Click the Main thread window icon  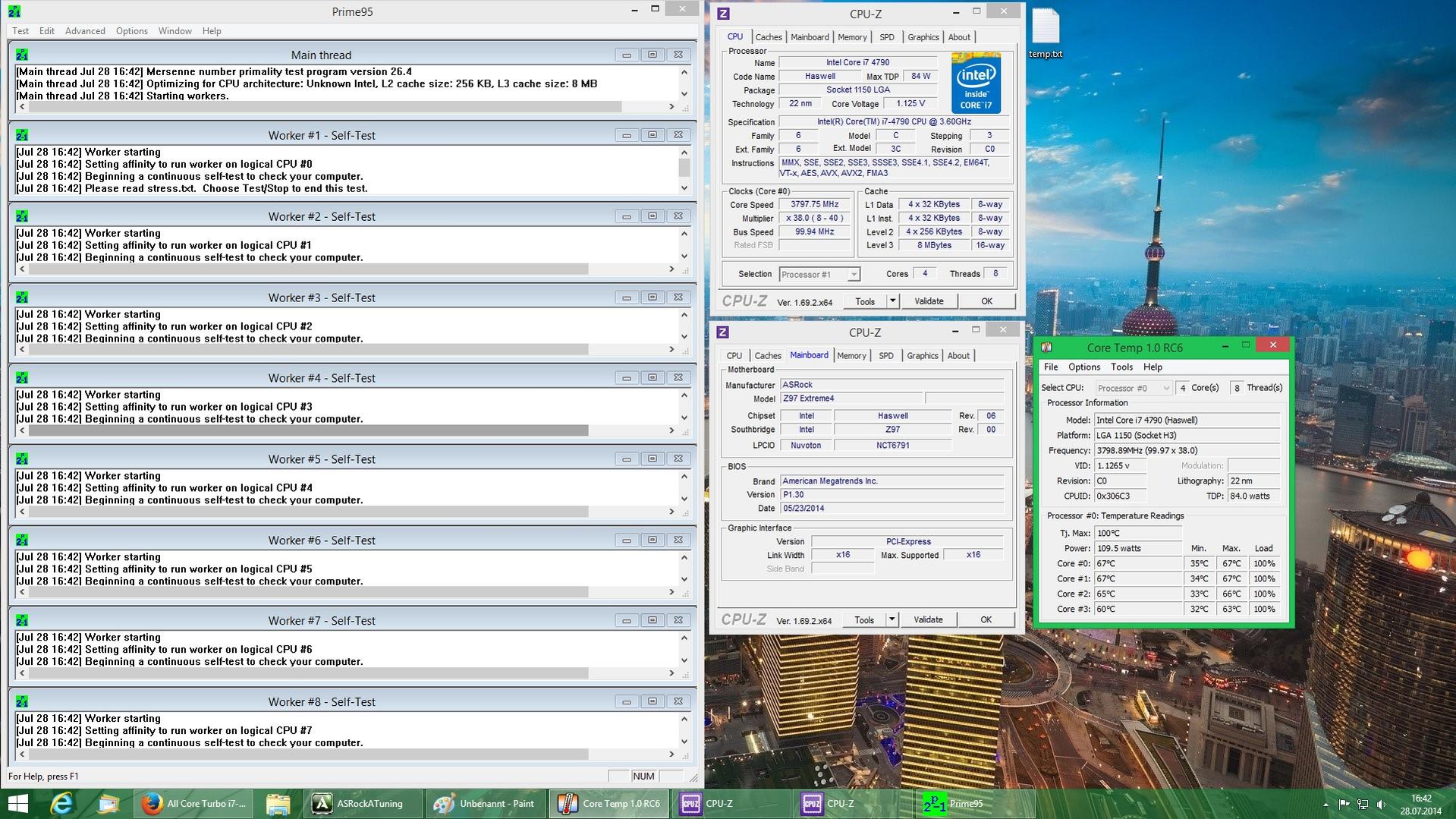click(x=22, y=55)
